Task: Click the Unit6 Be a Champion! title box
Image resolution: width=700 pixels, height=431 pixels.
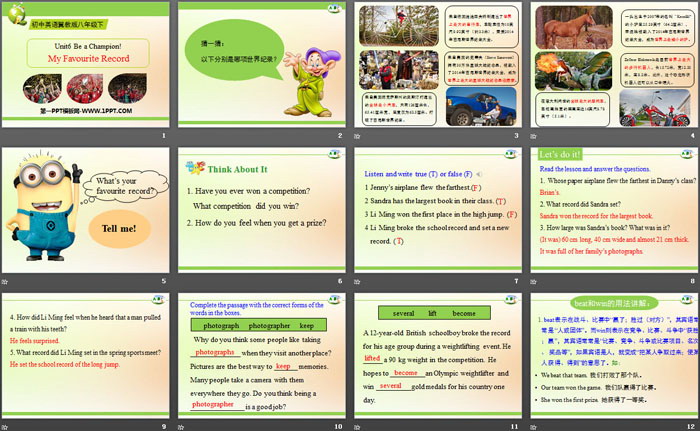Action: pos(88,53)
